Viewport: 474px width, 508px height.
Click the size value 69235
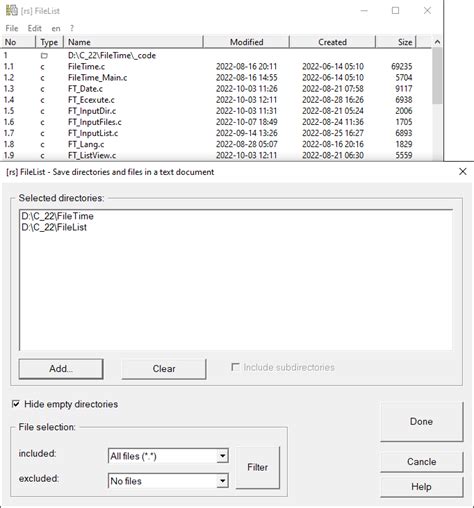[402, 66]
